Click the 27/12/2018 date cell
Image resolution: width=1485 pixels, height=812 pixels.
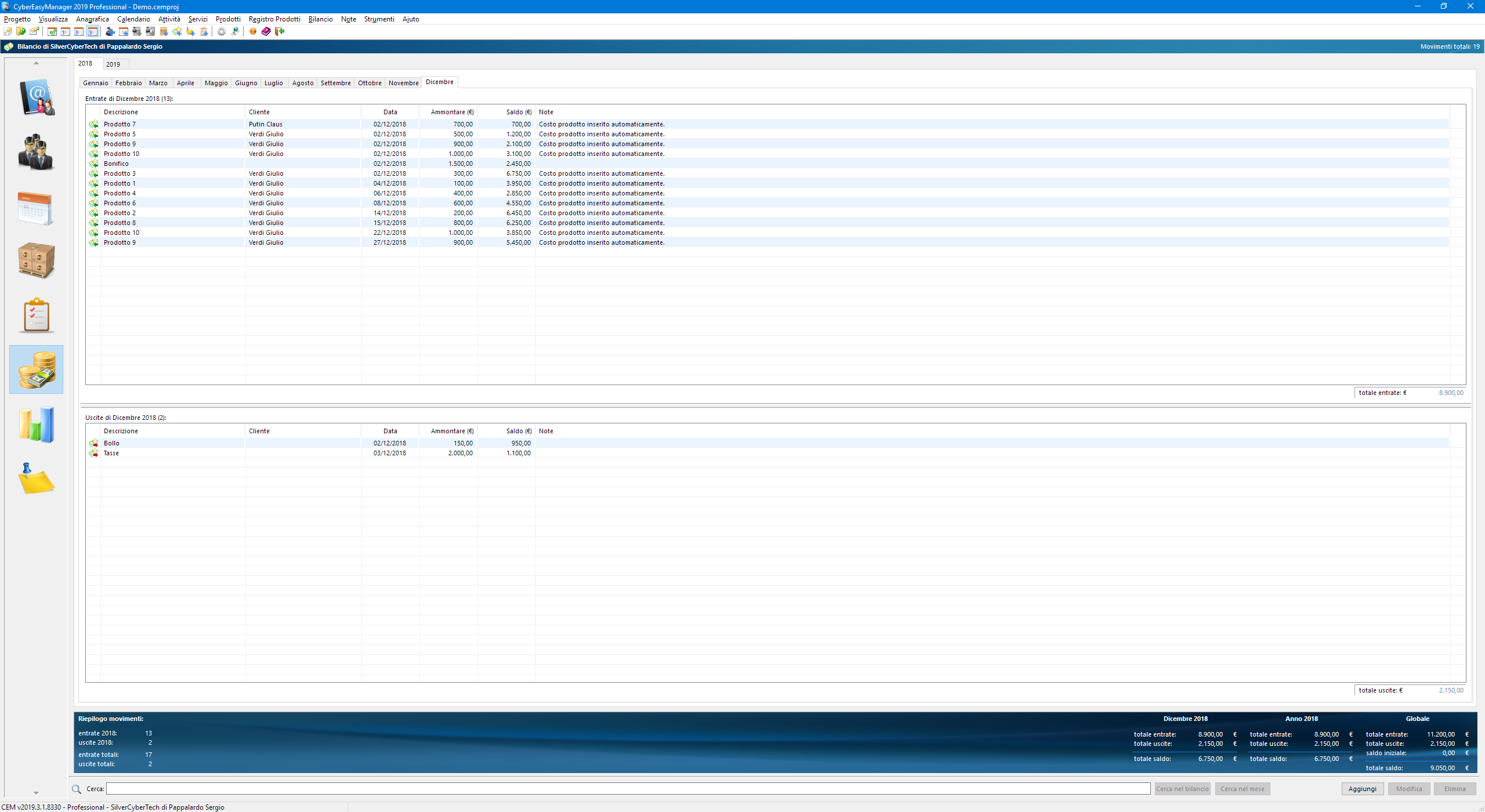390,242
